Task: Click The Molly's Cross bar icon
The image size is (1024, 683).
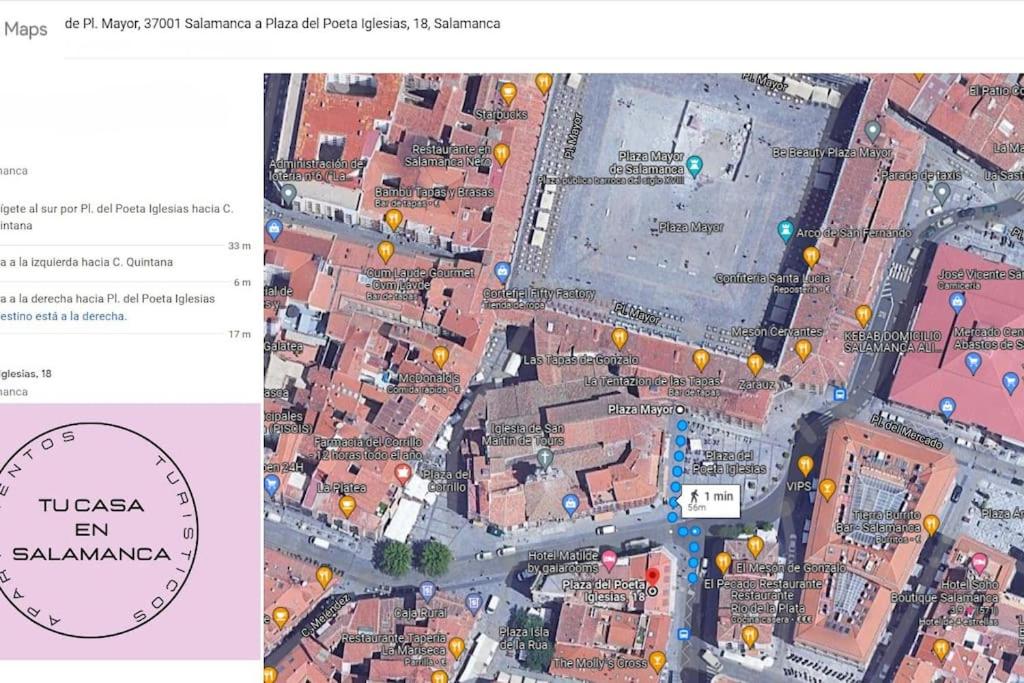Action: tap(658, 661)
